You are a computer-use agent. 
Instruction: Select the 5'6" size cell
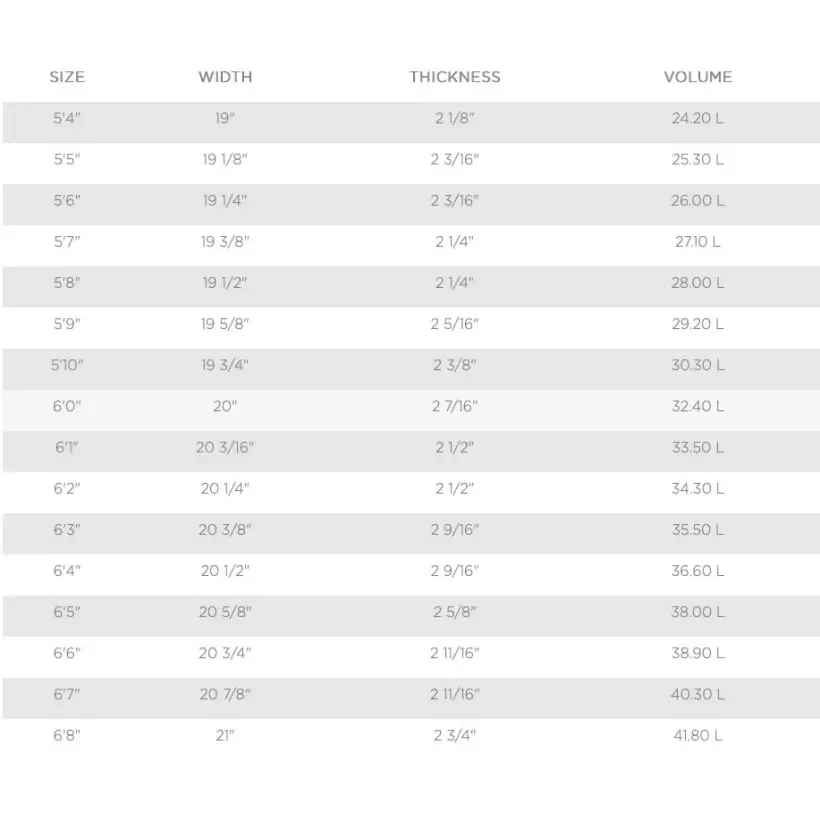pyautogui.click(x=67, y=201)
